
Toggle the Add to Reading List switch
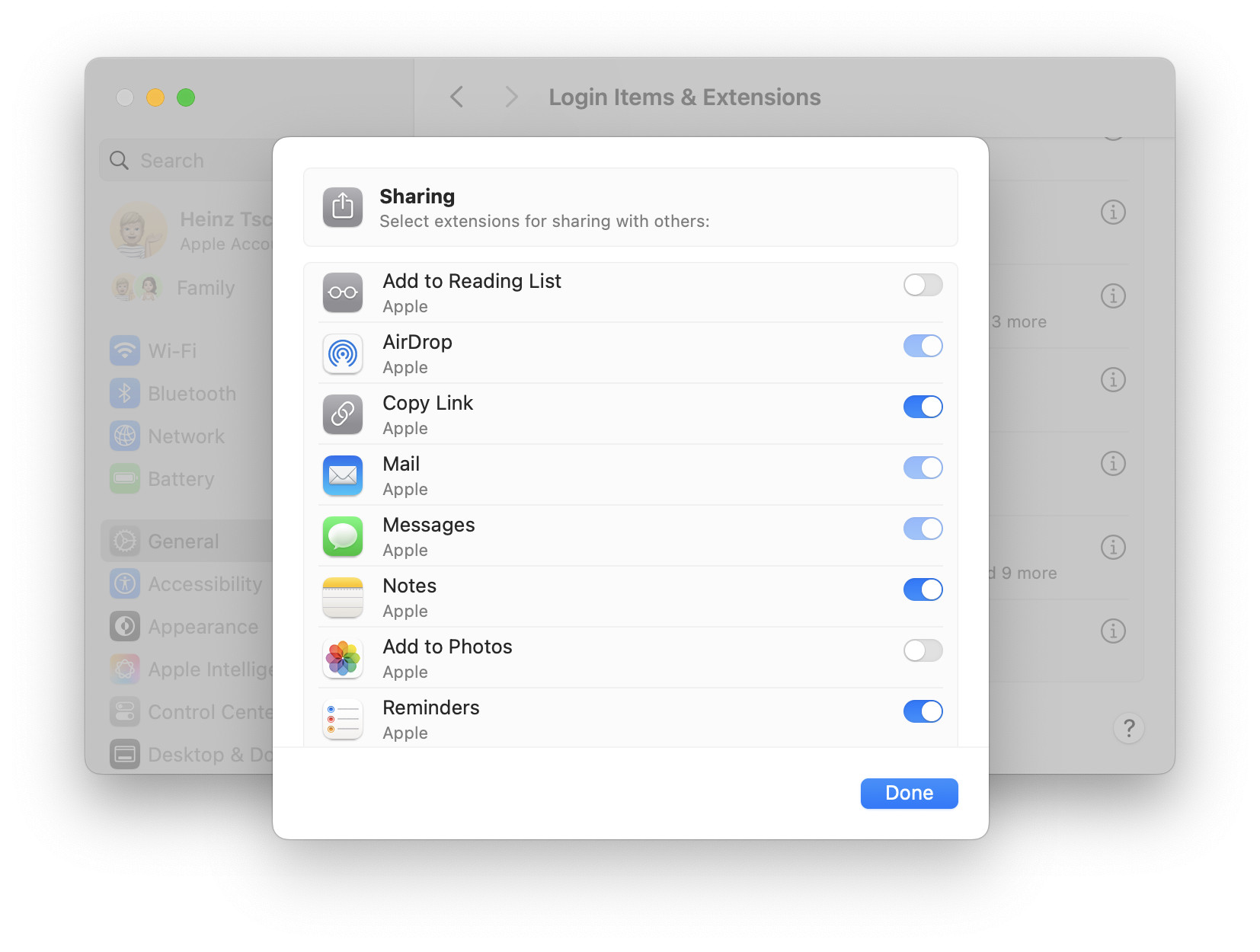[x=923, y=285]
